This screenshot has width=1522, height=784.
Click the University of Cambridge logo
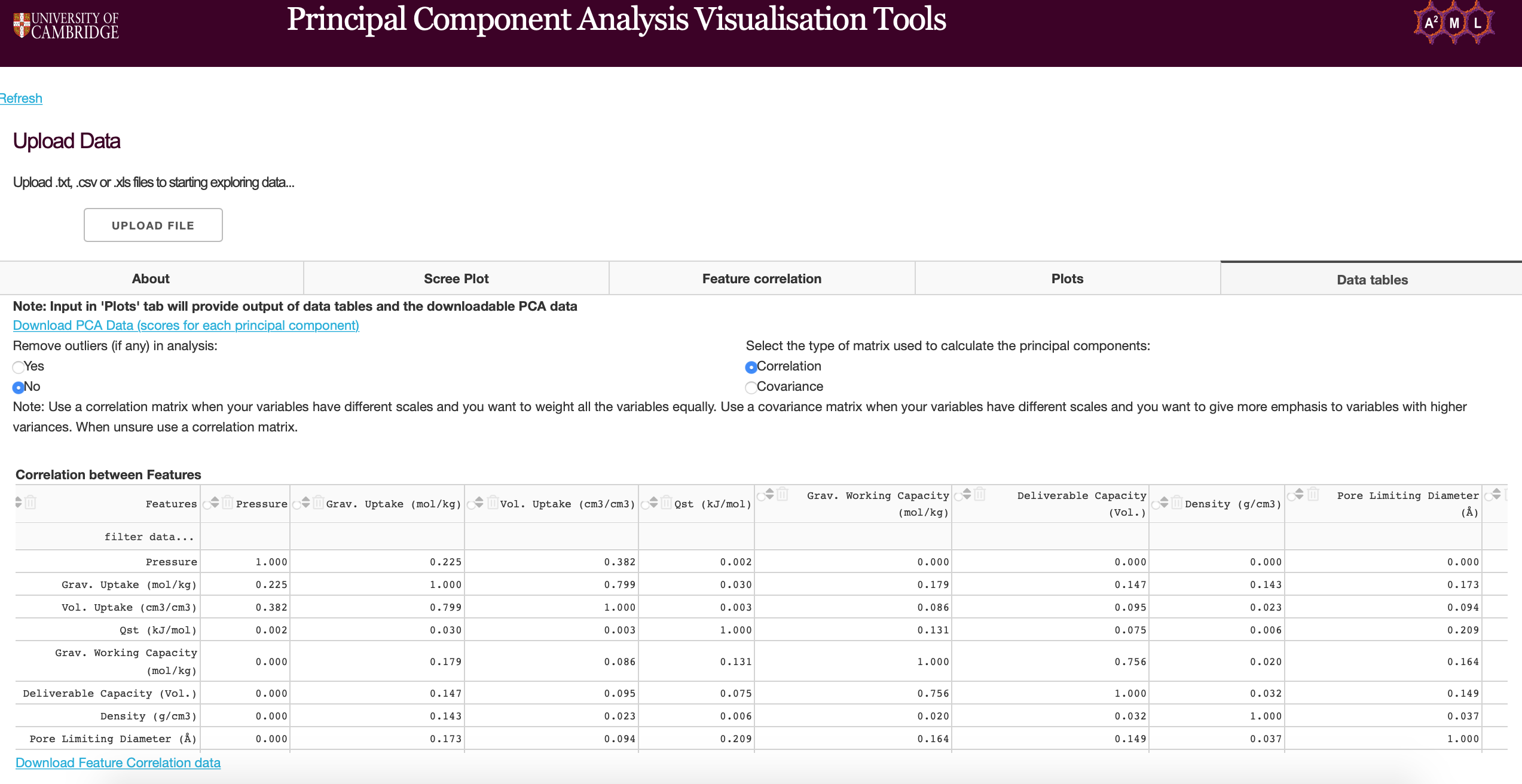click(x=66, y=26)
